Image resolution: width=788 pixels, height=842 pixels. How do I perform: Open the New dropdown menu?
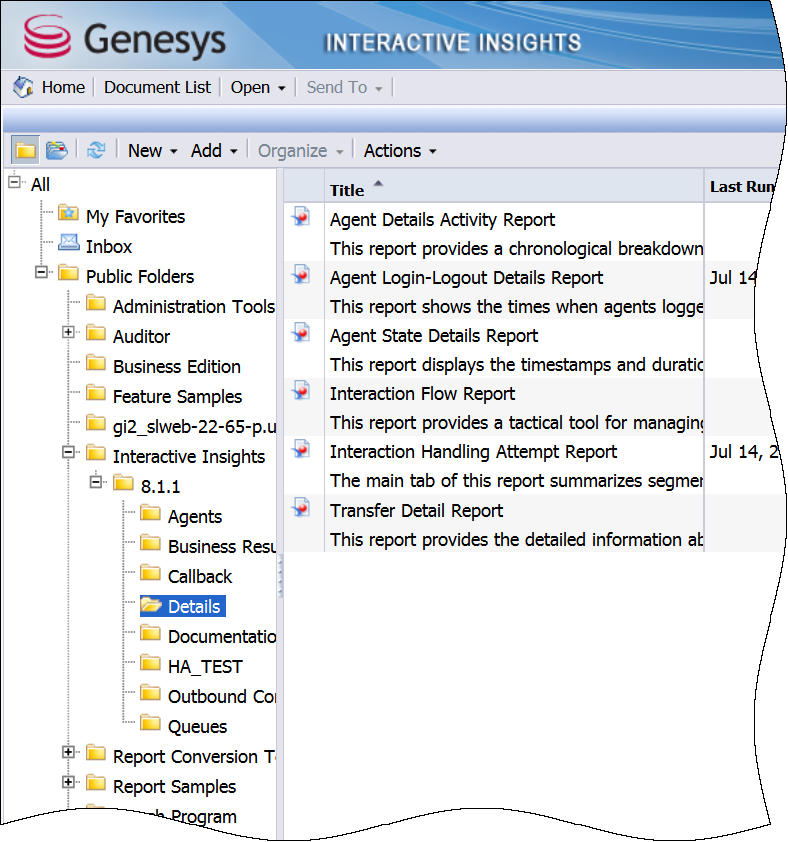[x=152, y=151]
